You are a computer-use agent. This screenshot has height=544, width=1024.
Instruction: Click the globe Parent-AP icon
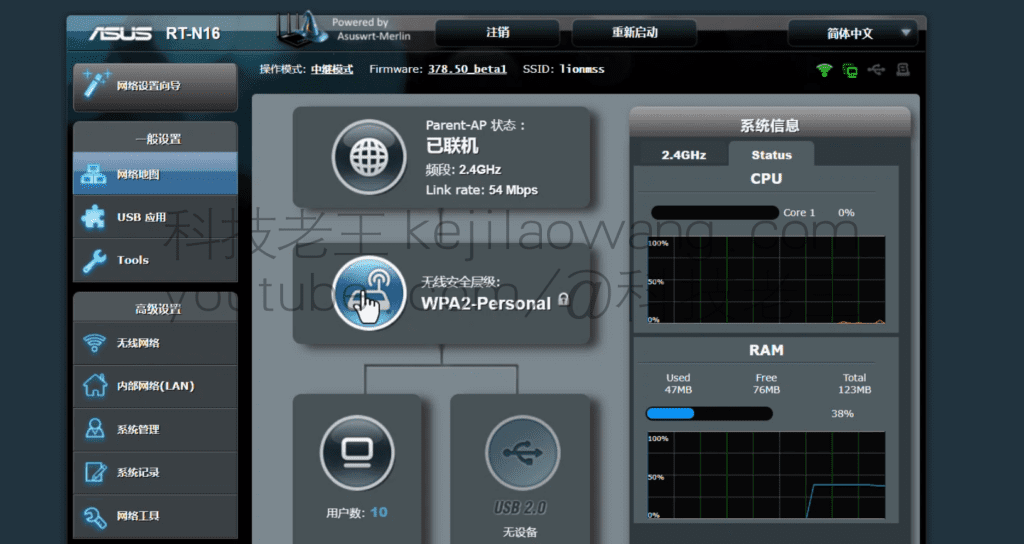pyautogui.click(x=369, y=157)
